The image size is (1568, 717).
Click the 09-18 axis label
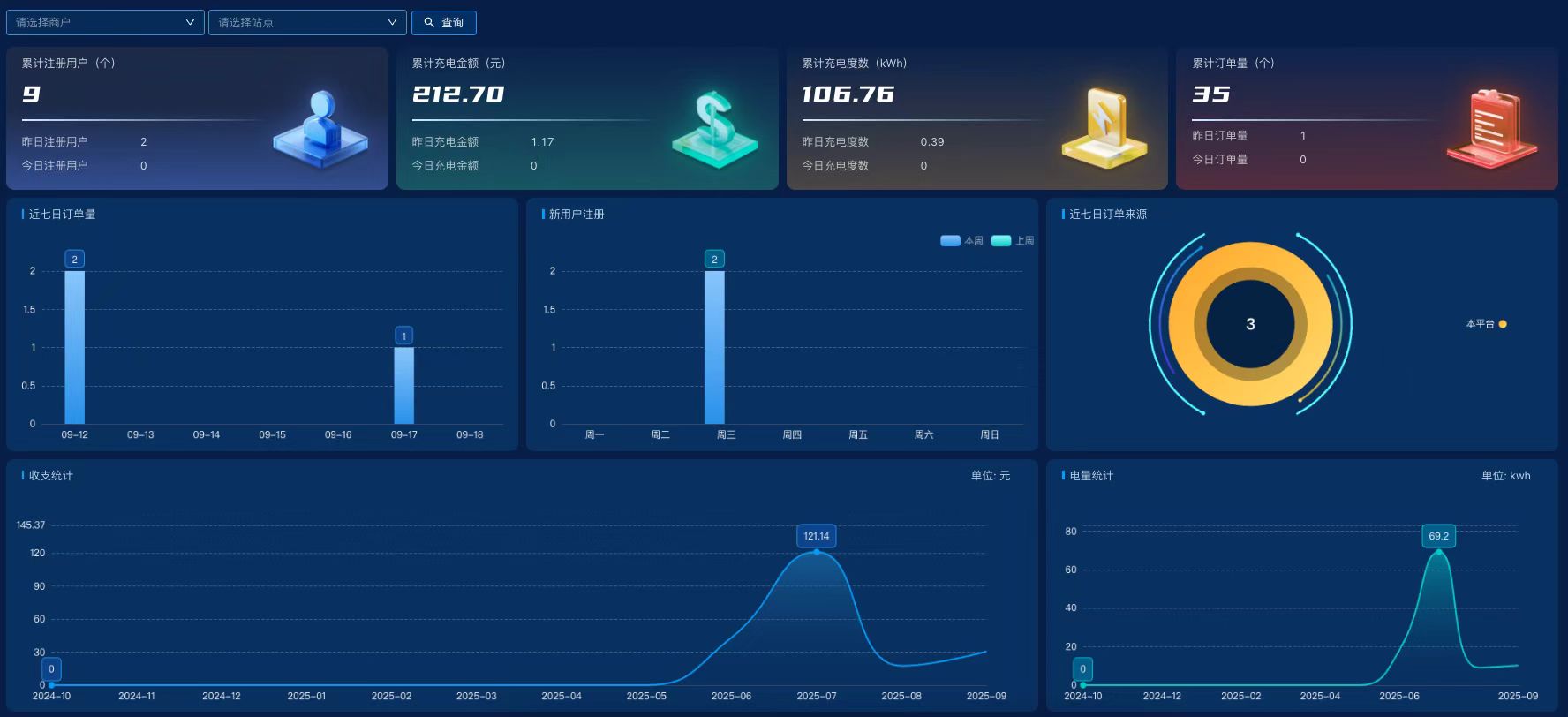[470, 435]
